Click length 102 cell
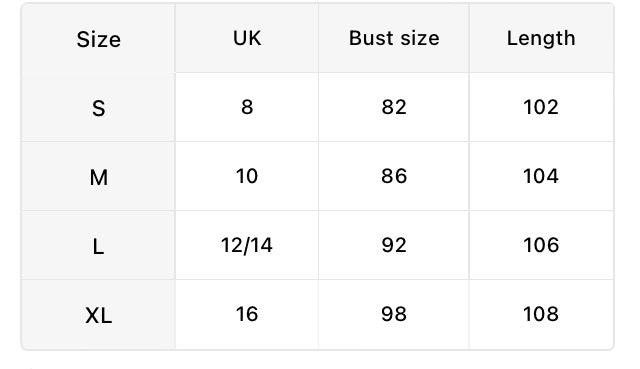This screenshot has width=640, height=369. pos(541,107)
